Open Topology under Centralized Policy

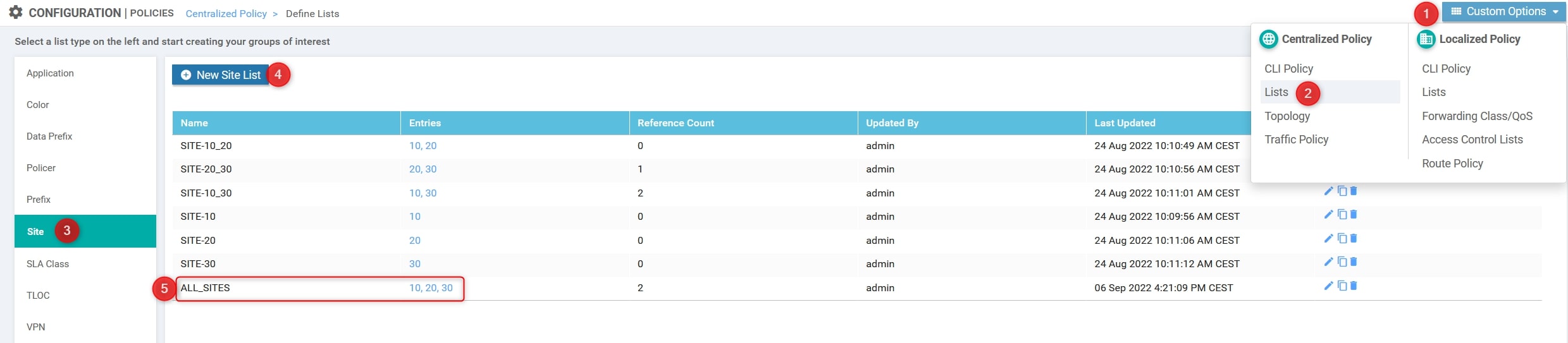1287,116
